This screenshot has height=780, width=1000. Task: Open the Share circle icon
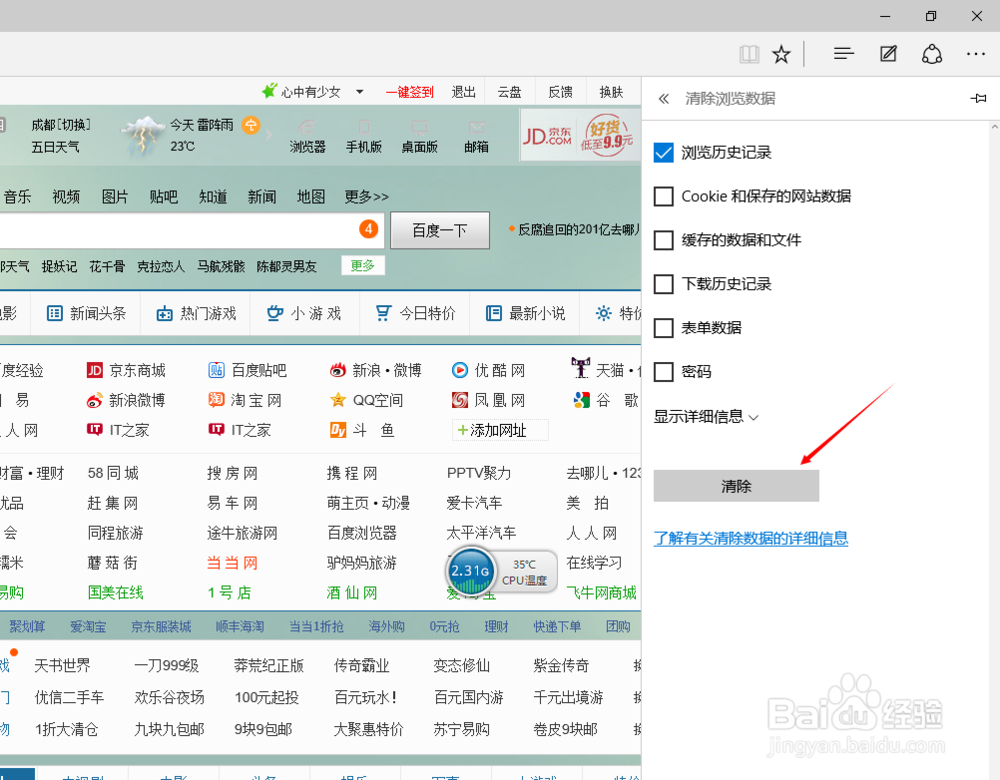point(932,54)
